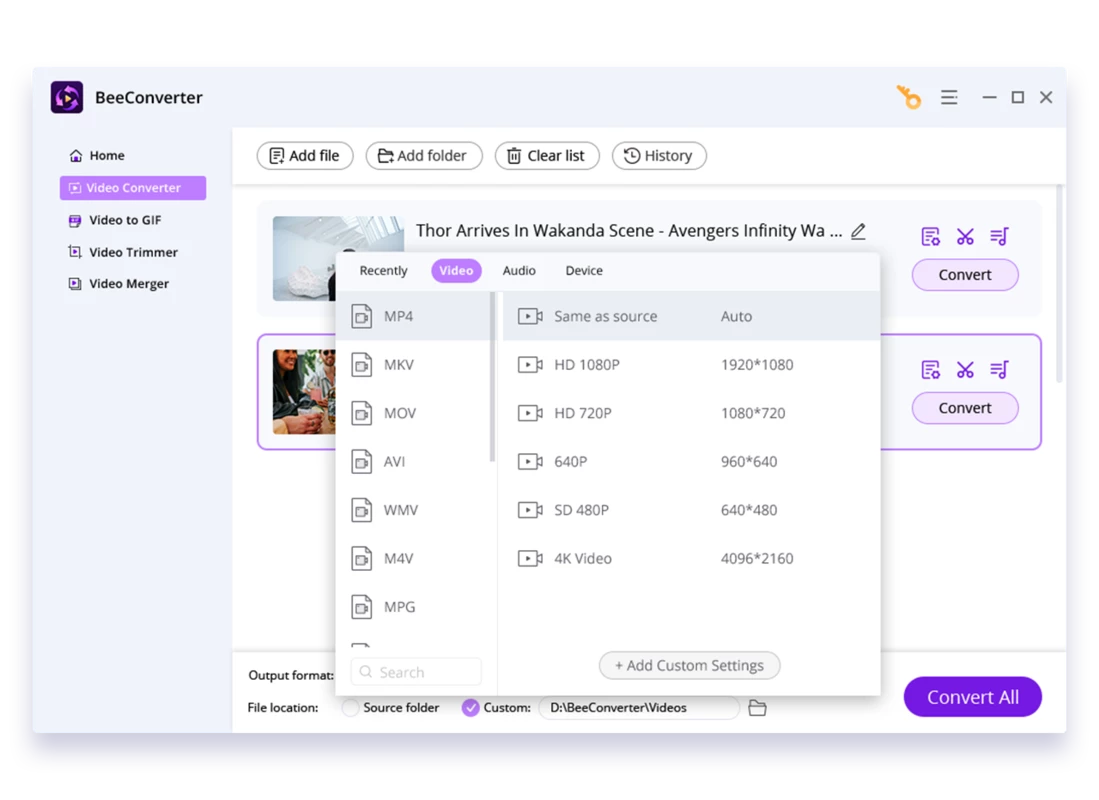Browse output folder icon
This screenshot has height=800, width=1099.
(757, 707)
